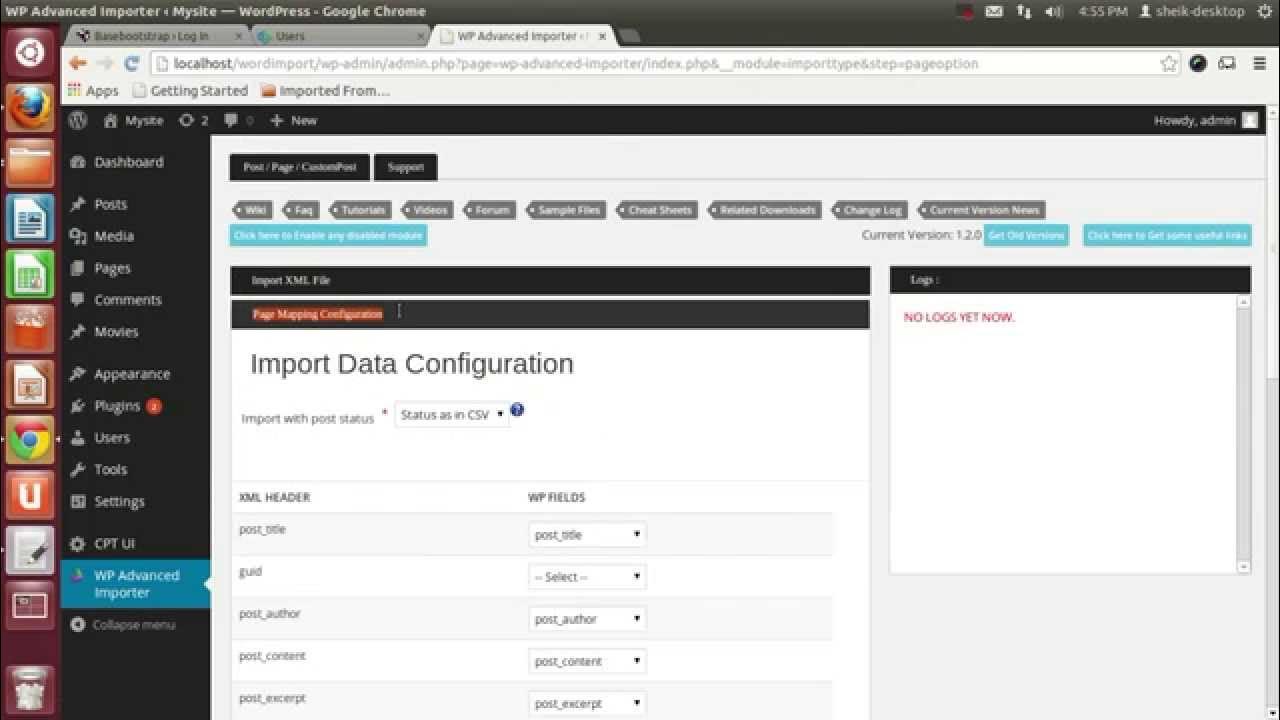1280x720 pixels.
Task: Bookmark this page with the star icon
Action: 1169,63
